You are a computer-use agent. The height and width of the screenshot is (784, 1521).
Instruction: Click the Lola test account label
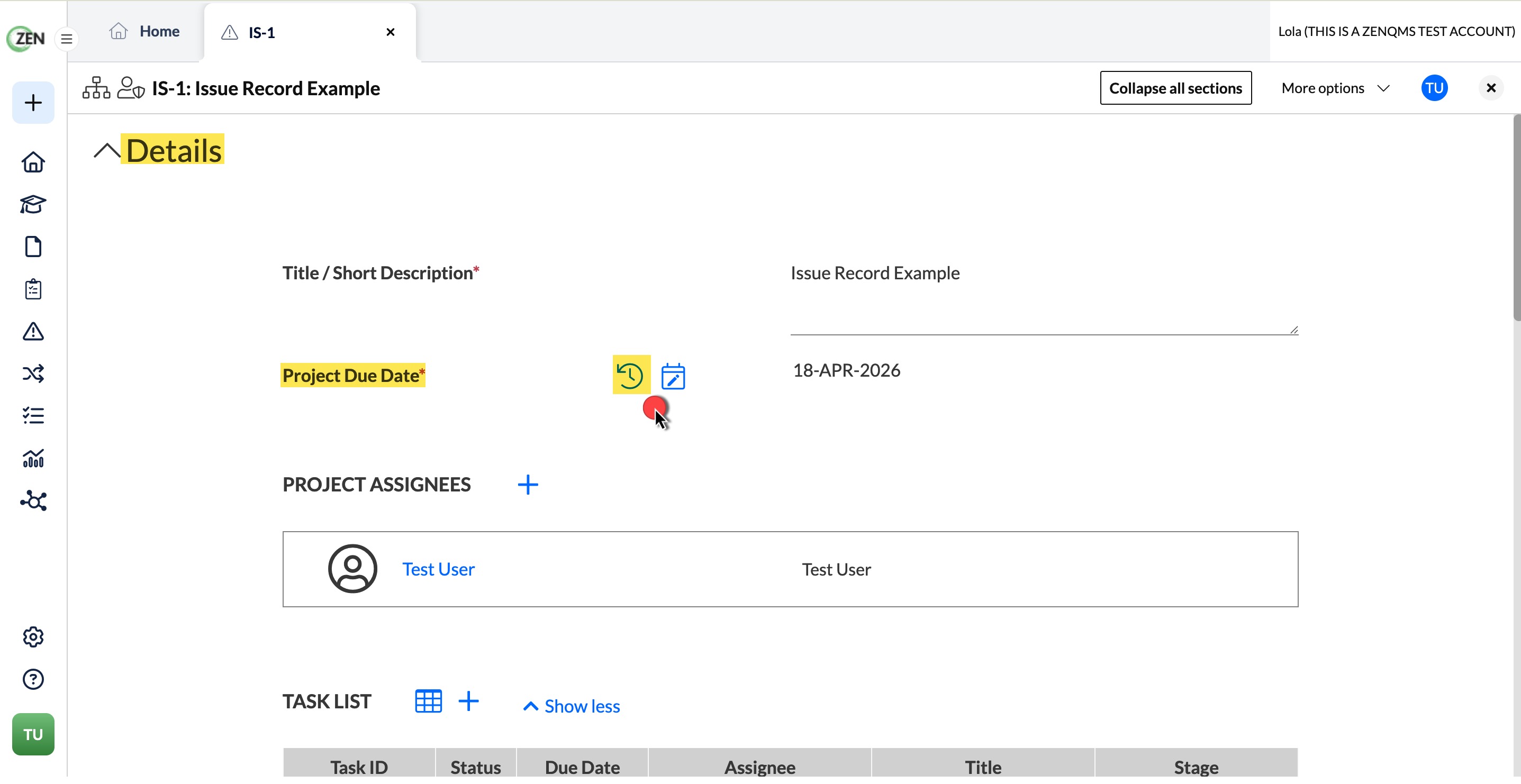click(1397, 31)
